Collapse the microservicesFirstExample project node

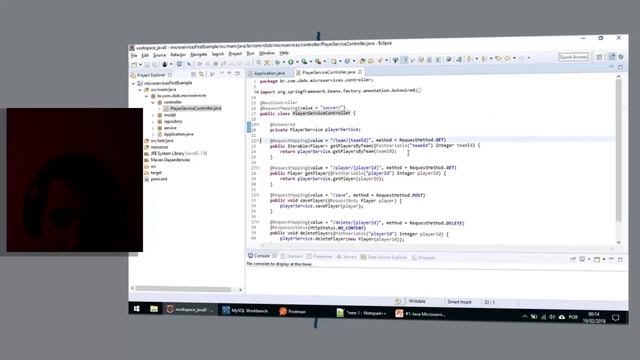[x=133, y=83]
